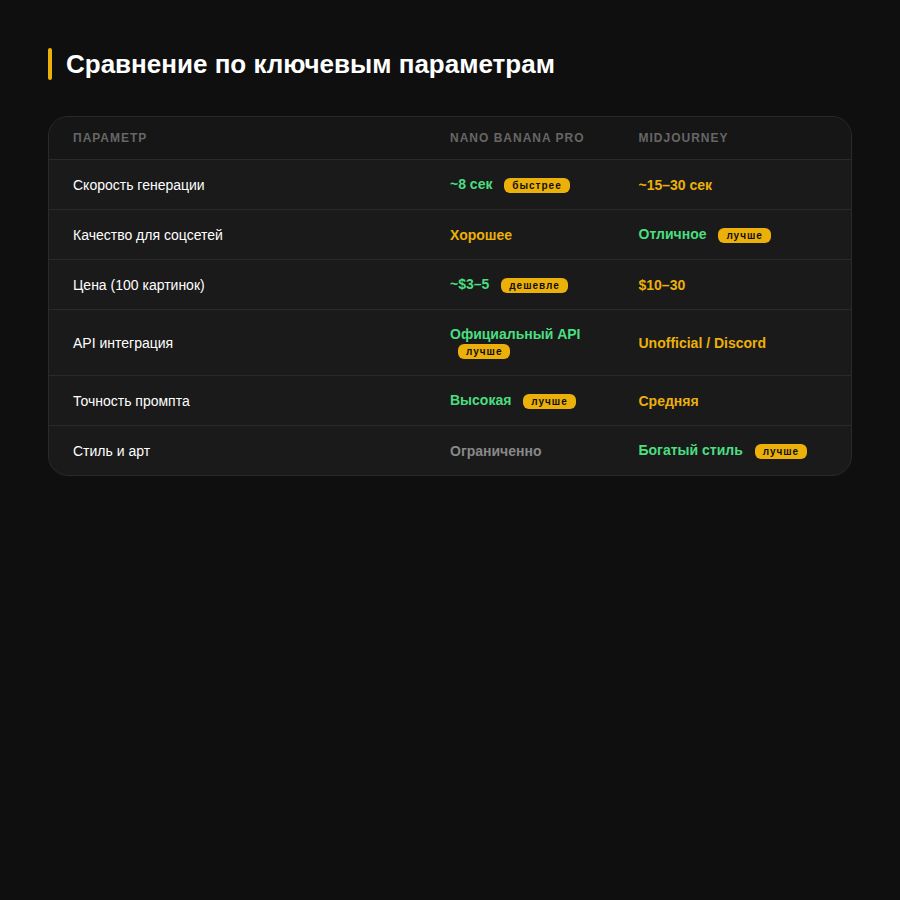The width and height of the screenshot is (900, 900).
Task: Click the 'MIDJOURNEY' column header
Action: [x=683, y=138]
